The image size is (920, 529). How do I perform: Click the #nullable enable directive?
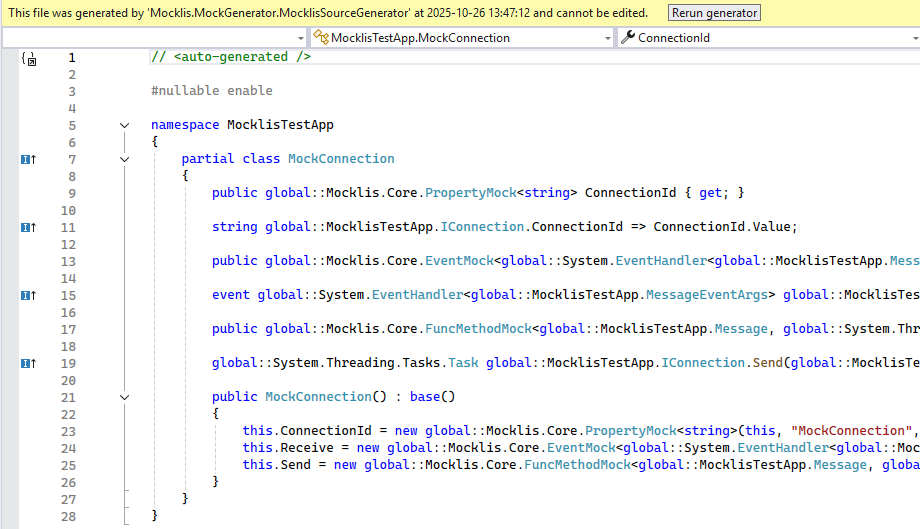pos(211,90)
